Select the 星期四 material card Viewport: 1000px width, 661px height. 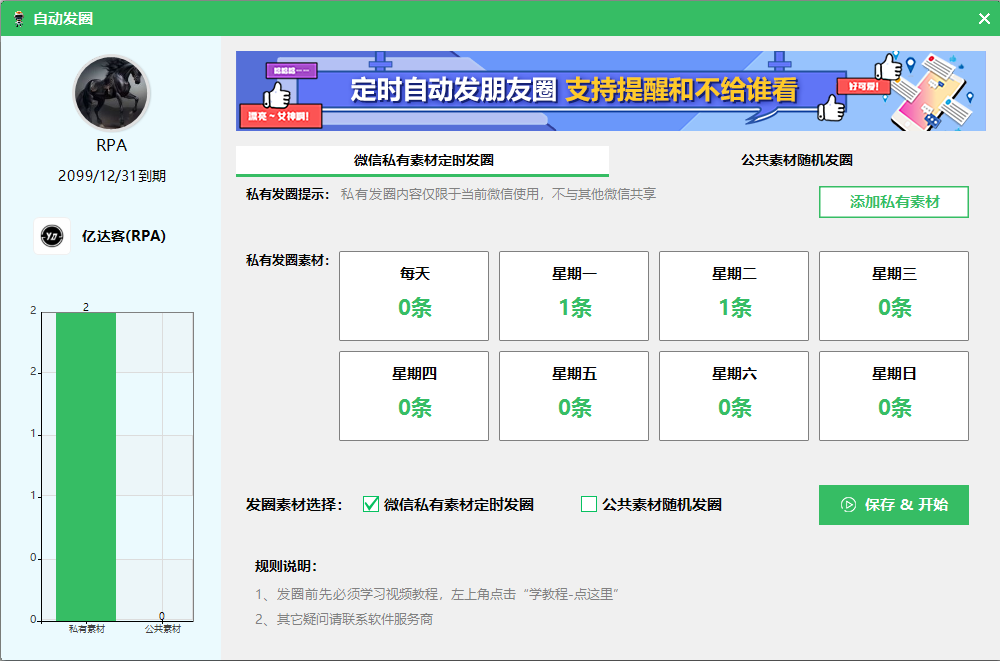coord(414,396)
